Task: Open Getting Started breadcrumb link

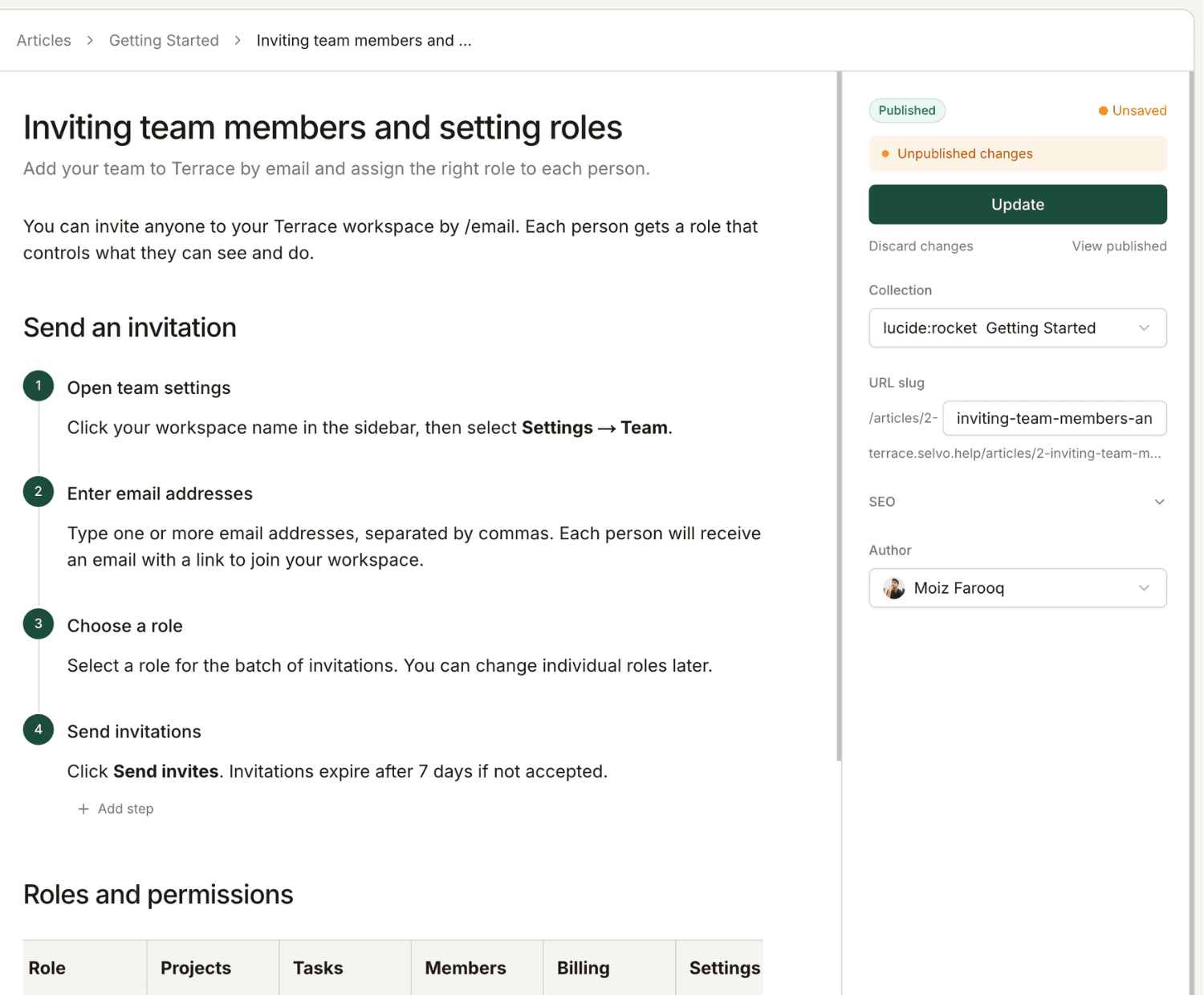Action: point(164,40)
